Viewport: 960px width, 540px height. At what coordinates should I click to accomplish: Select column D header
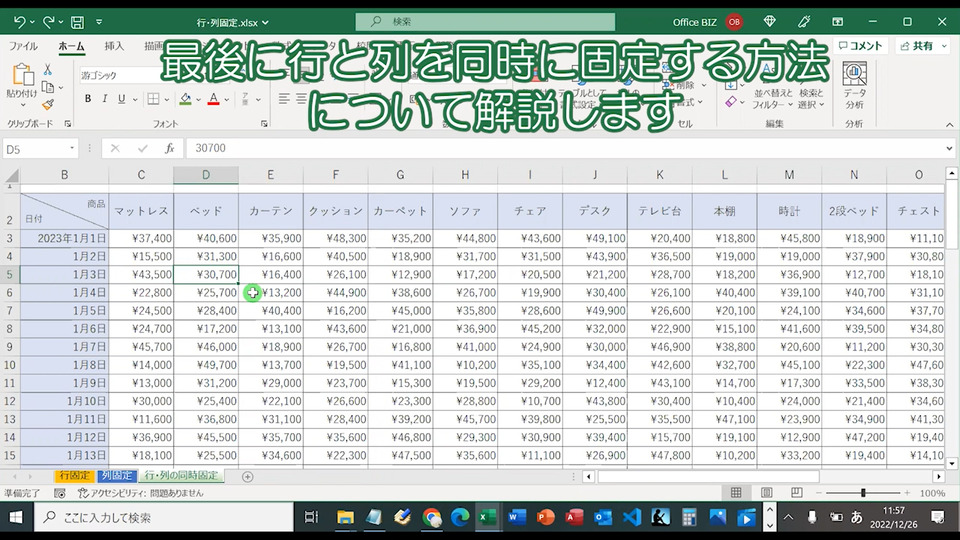coord(206,175)
